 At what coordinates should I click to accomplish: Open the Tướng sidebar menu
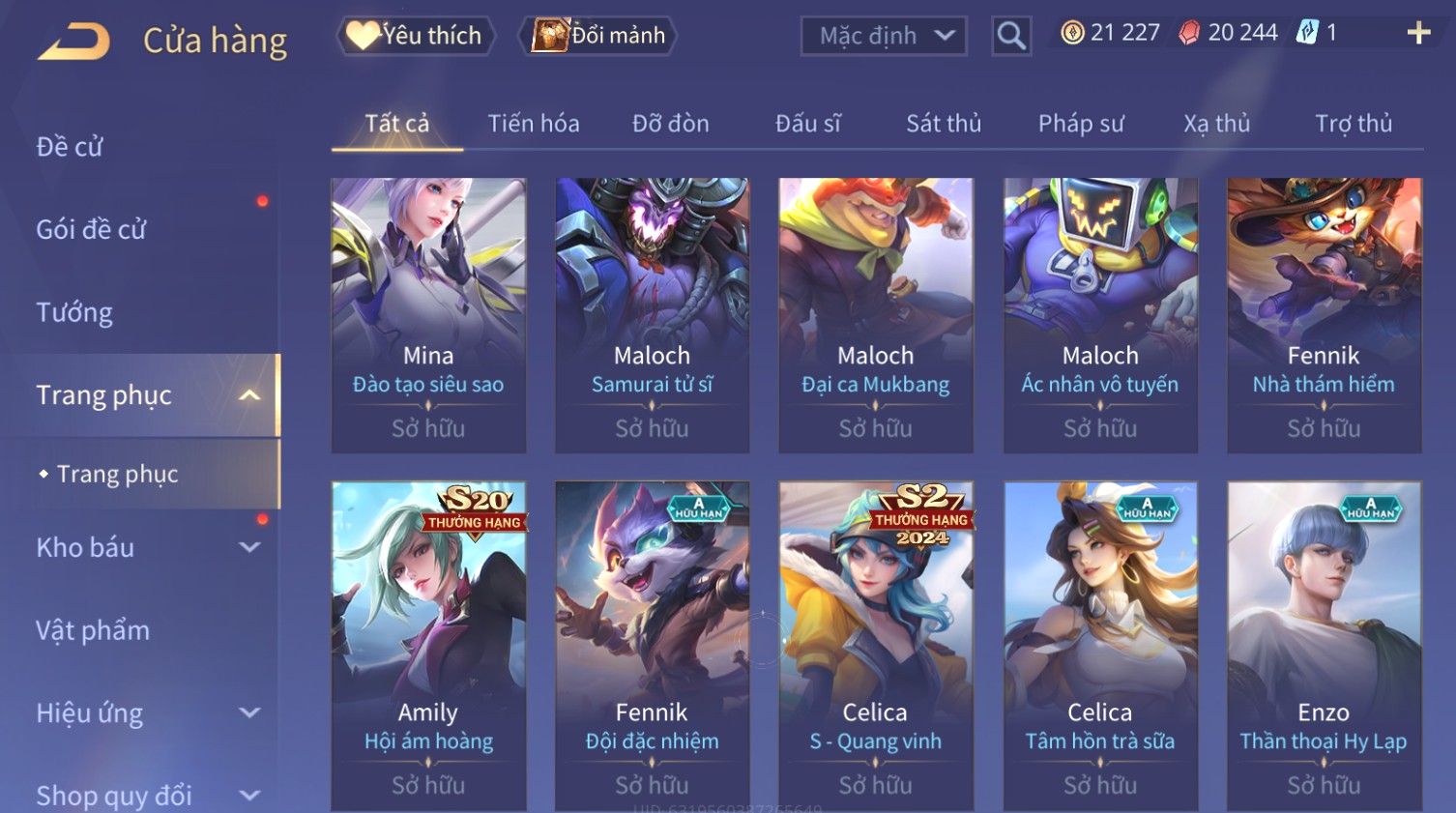point(74,312)
